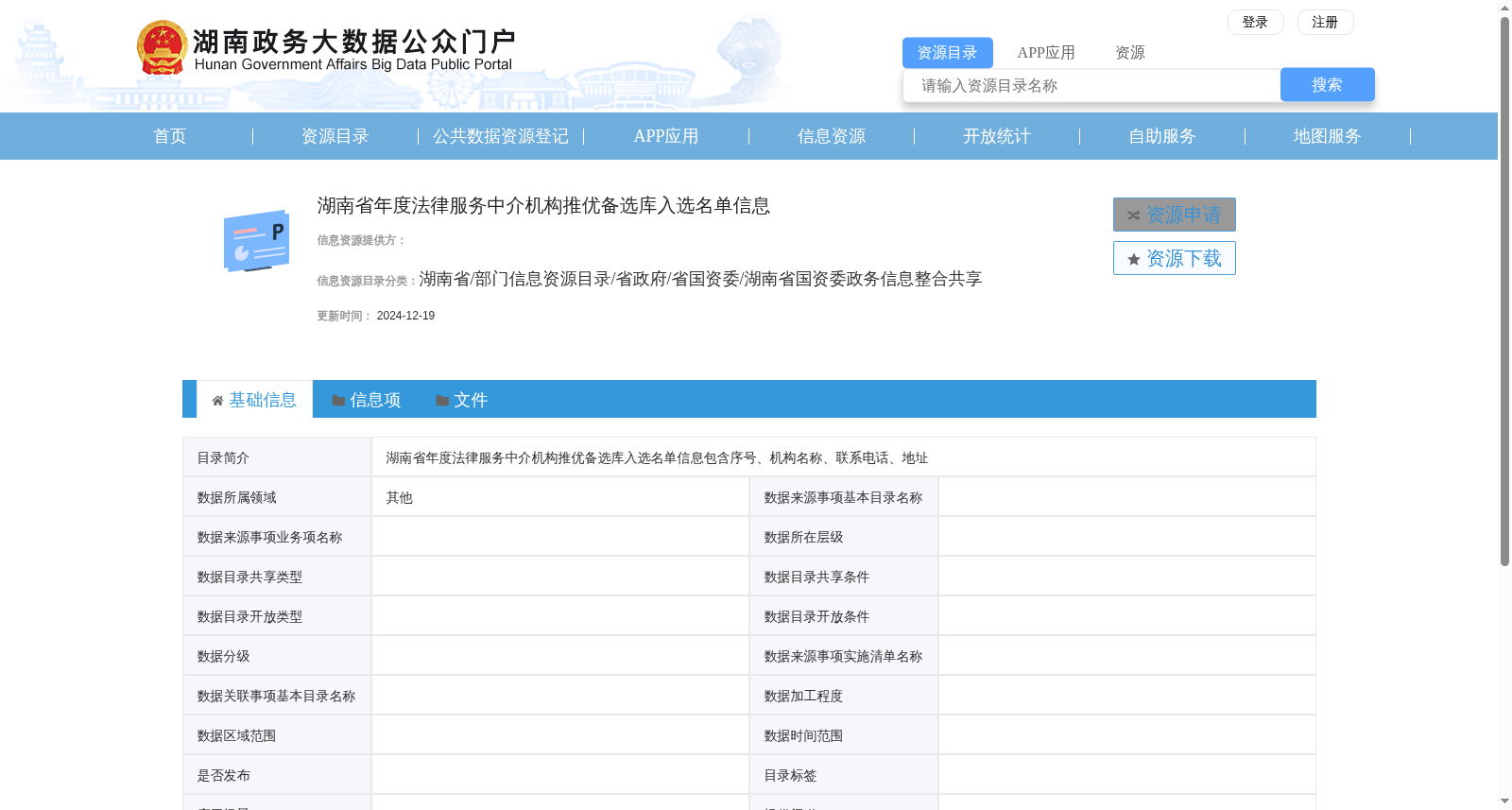Open 信息资源 in the navigation bar
This screenshot has width=1512, height=810.
click(x=832, y=136)
